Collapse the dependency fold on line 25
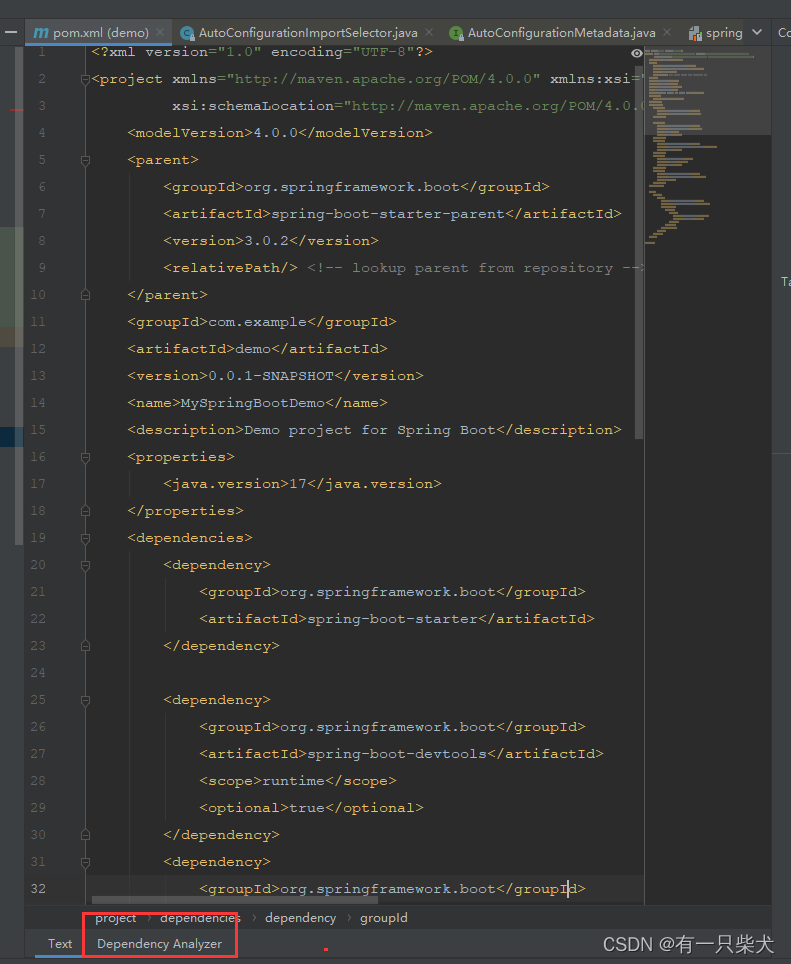Image resolution: width=791 pixels, height=964 pixels. pyautogui.click(x=85, y=700)
